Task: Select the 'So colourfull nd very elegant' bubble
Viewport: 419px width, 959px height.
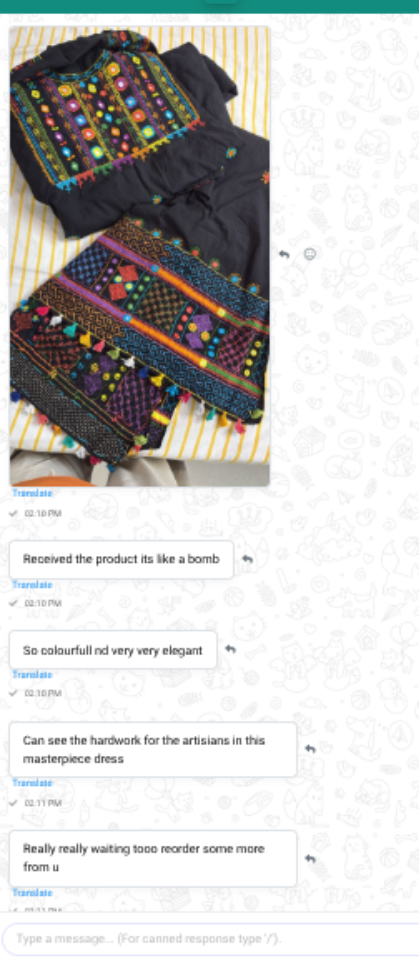Action: point(113,650)
